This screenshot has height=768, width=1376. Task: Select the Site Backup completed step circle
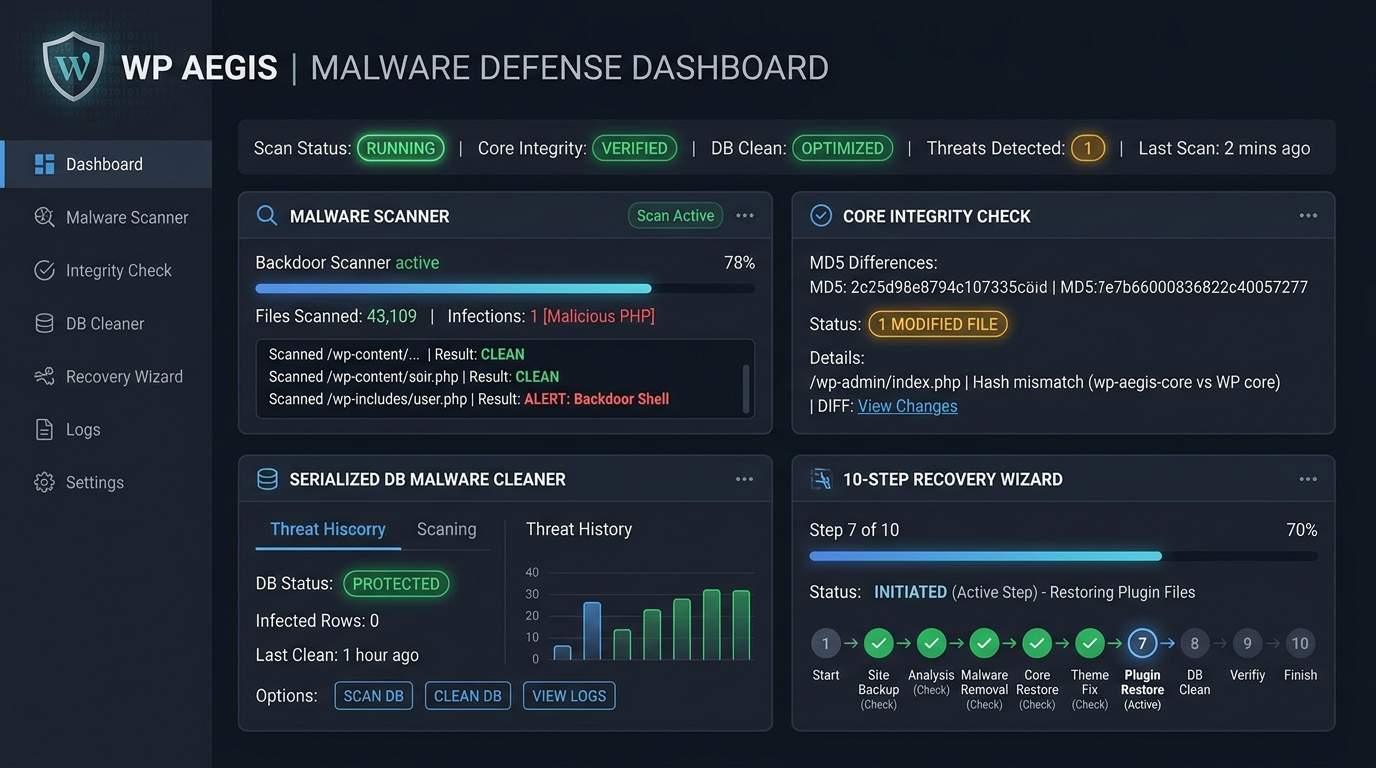(x=878, y=643)
